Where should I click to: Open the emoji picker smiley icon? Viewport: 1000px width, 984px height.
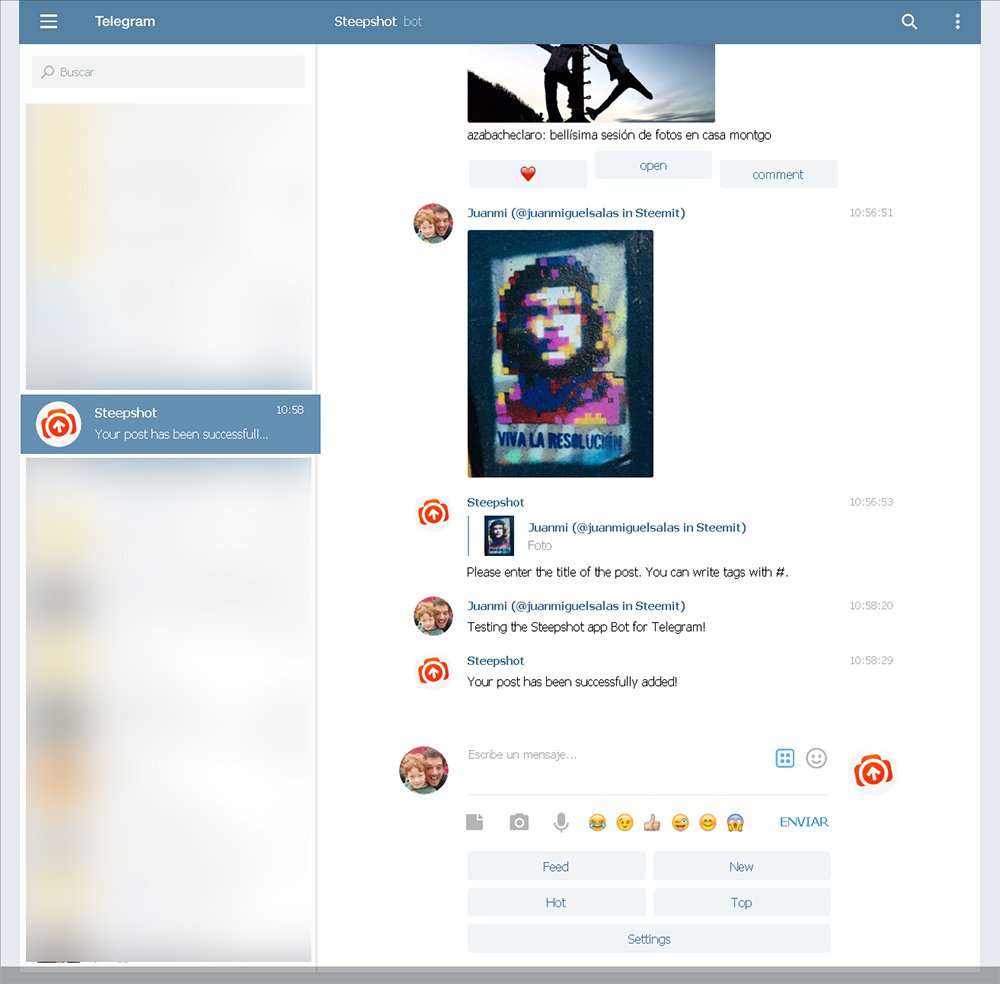click(816, 758)
